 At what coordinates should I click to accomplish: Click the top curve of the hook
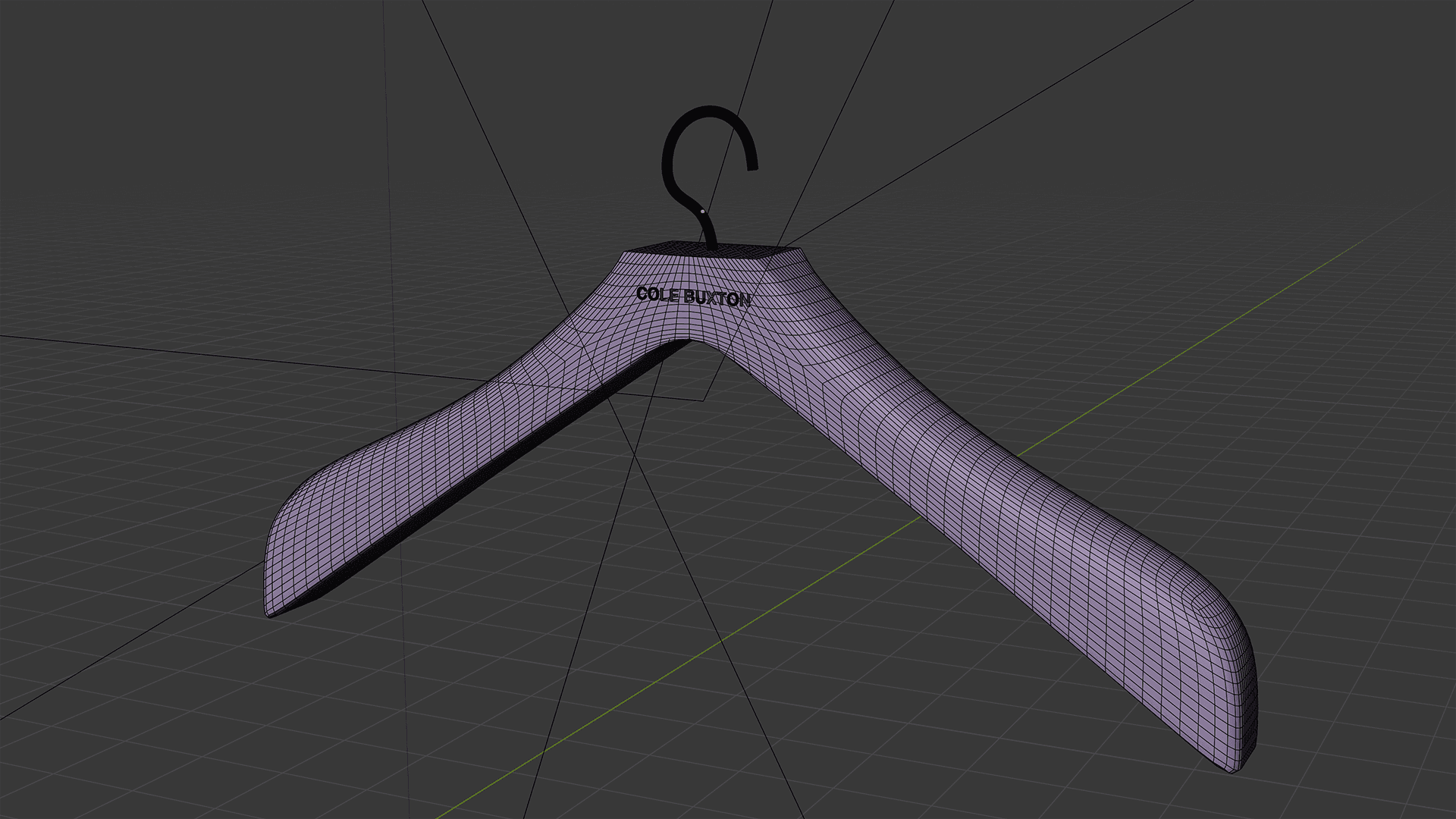[x=711, y=111]
